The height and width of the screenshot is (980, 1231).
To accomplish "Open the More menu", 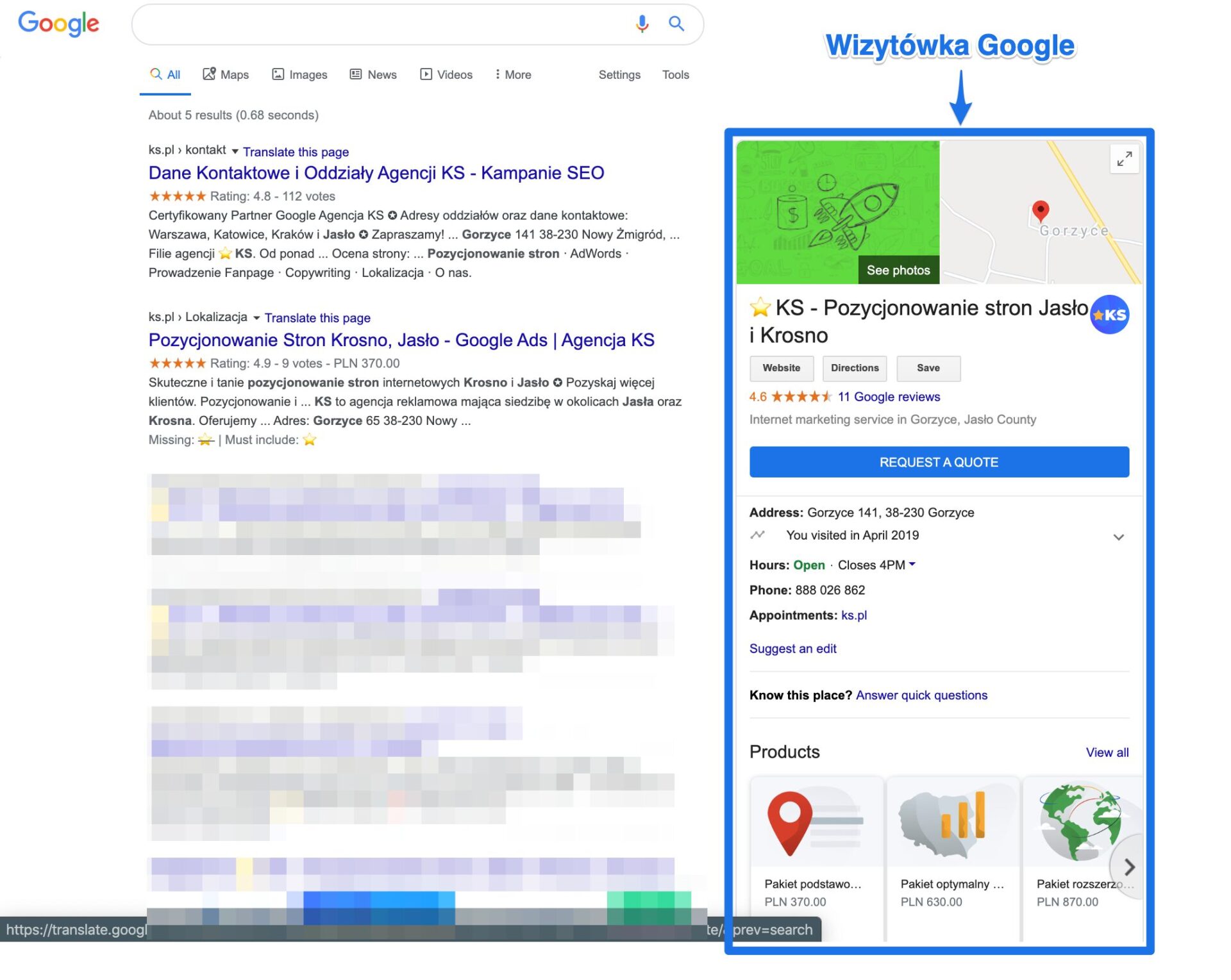I will [x=513, y=74].
